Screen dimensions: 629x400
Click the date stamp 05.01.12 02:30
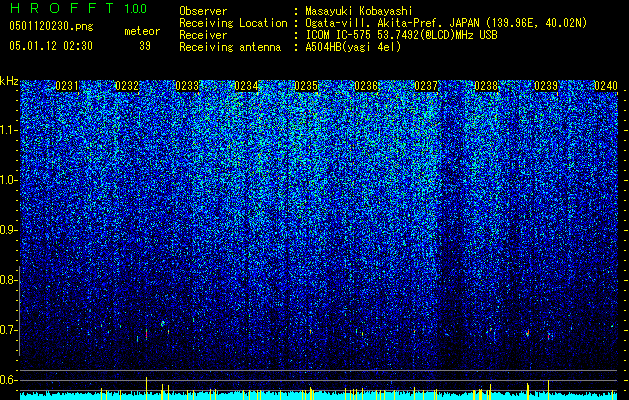[51, 46]
